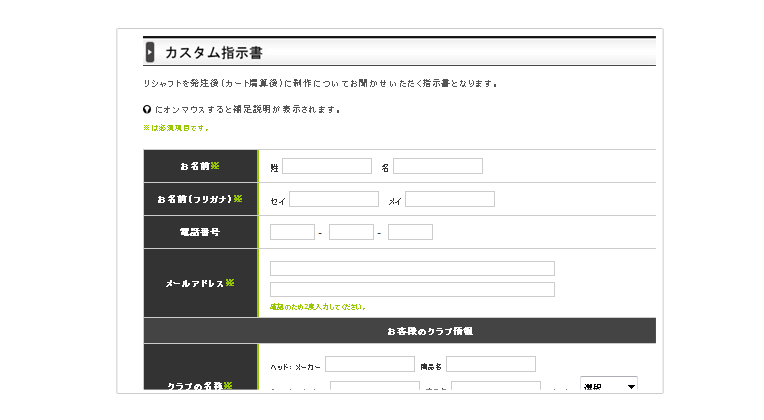Click the round help icon before にオンマウス text
The image size is (764, 420).
[147, 109]
